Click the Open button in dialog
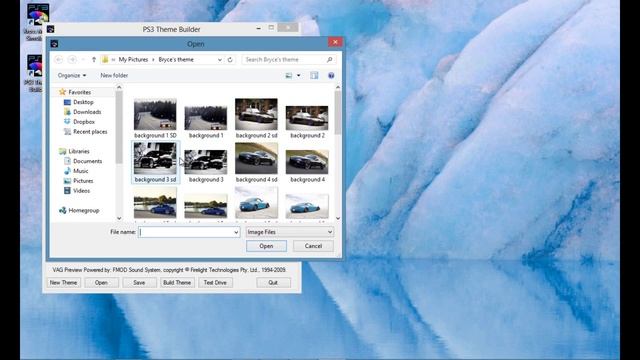 pyautogui.click(x=266, y=246)
